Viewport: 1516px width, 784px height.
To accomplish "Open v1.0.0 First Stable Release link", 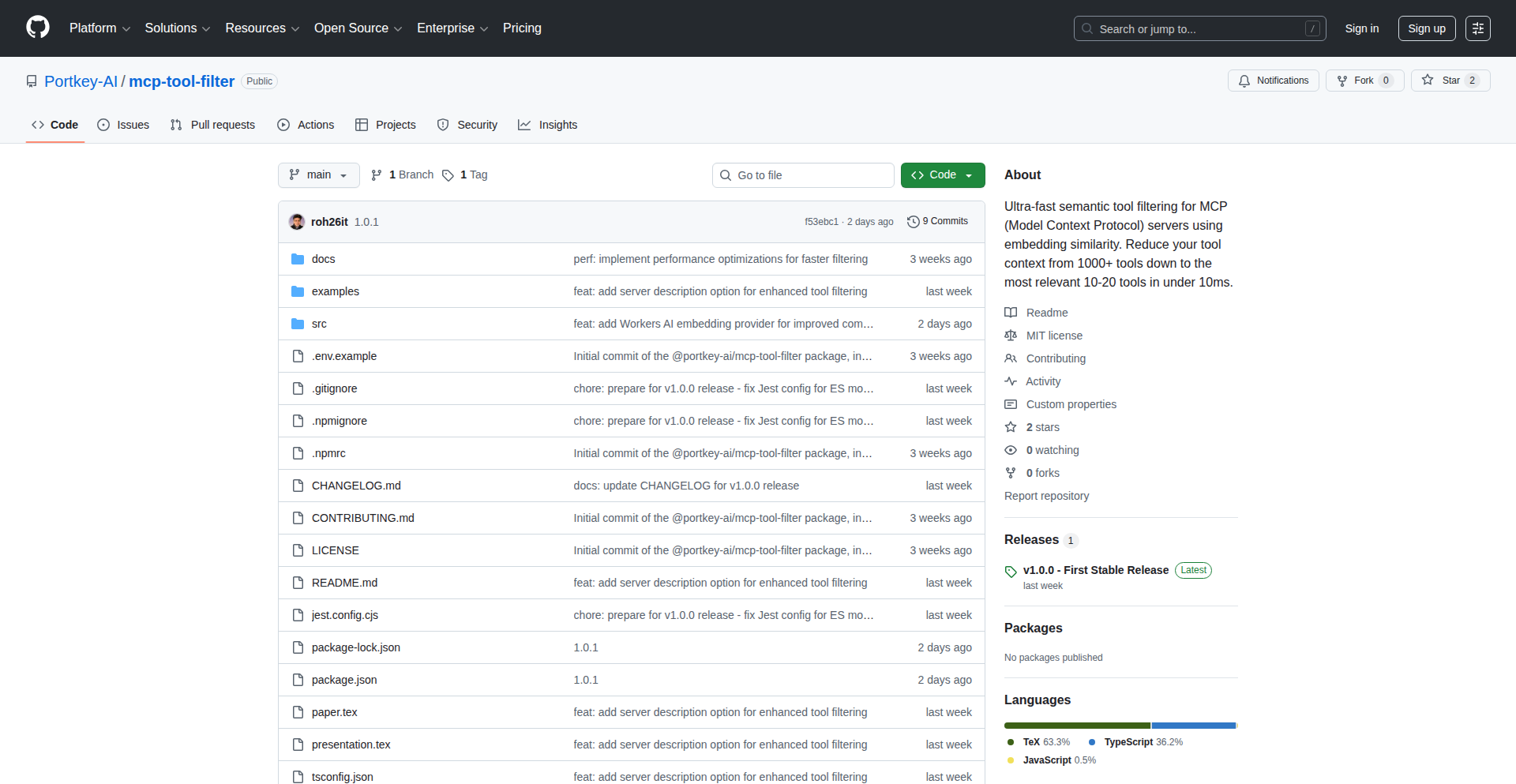I will click(1095, 570).
